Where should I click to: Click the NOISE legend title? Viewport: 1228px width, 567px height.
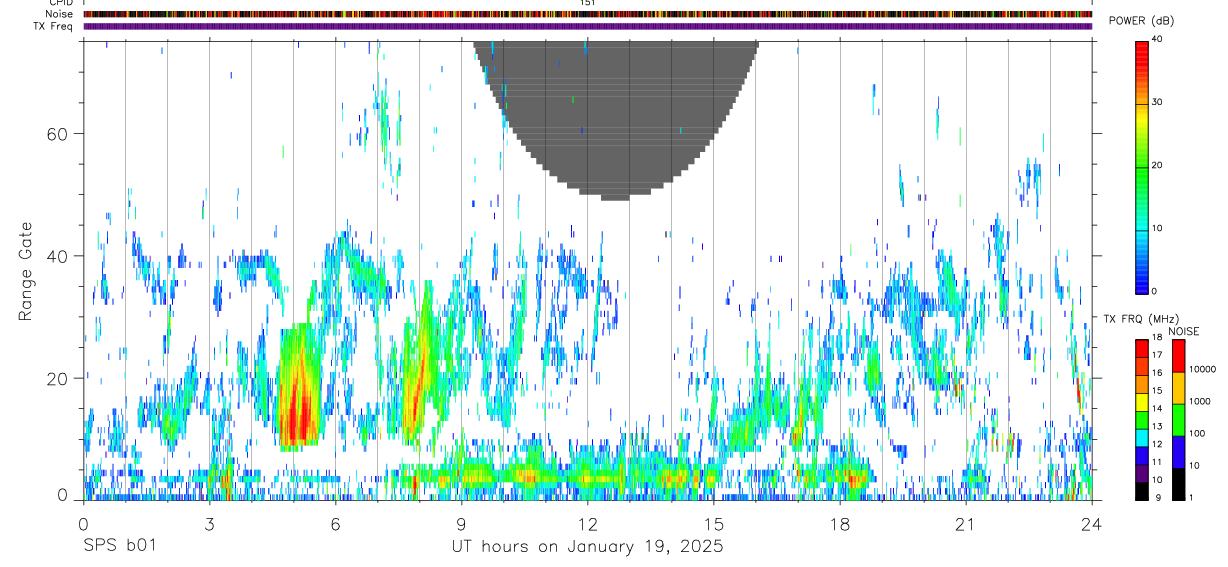click(1184, 331)
